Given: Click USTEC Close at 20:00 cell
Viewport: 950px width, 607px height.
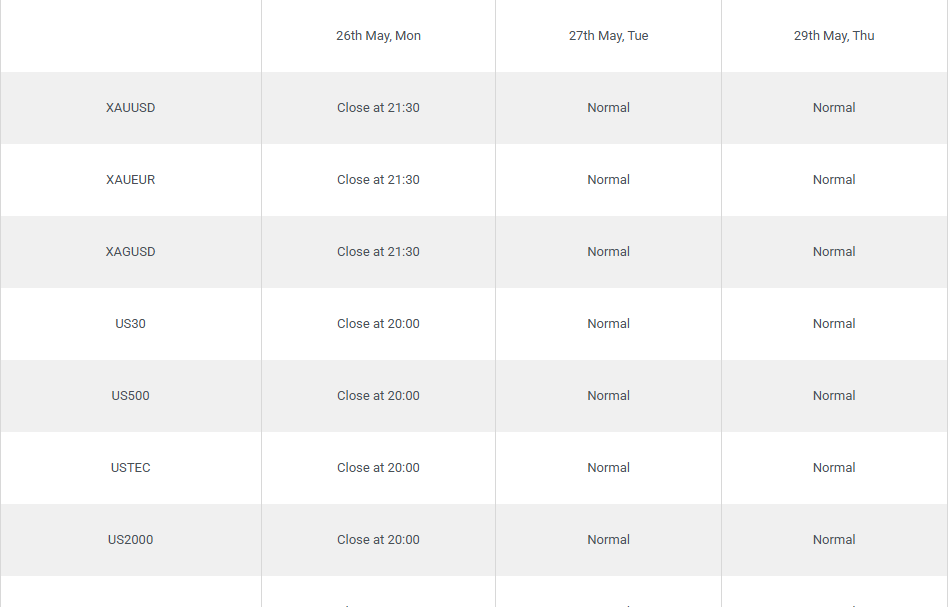Looking at the screenshot, I should tap(378, 468).
